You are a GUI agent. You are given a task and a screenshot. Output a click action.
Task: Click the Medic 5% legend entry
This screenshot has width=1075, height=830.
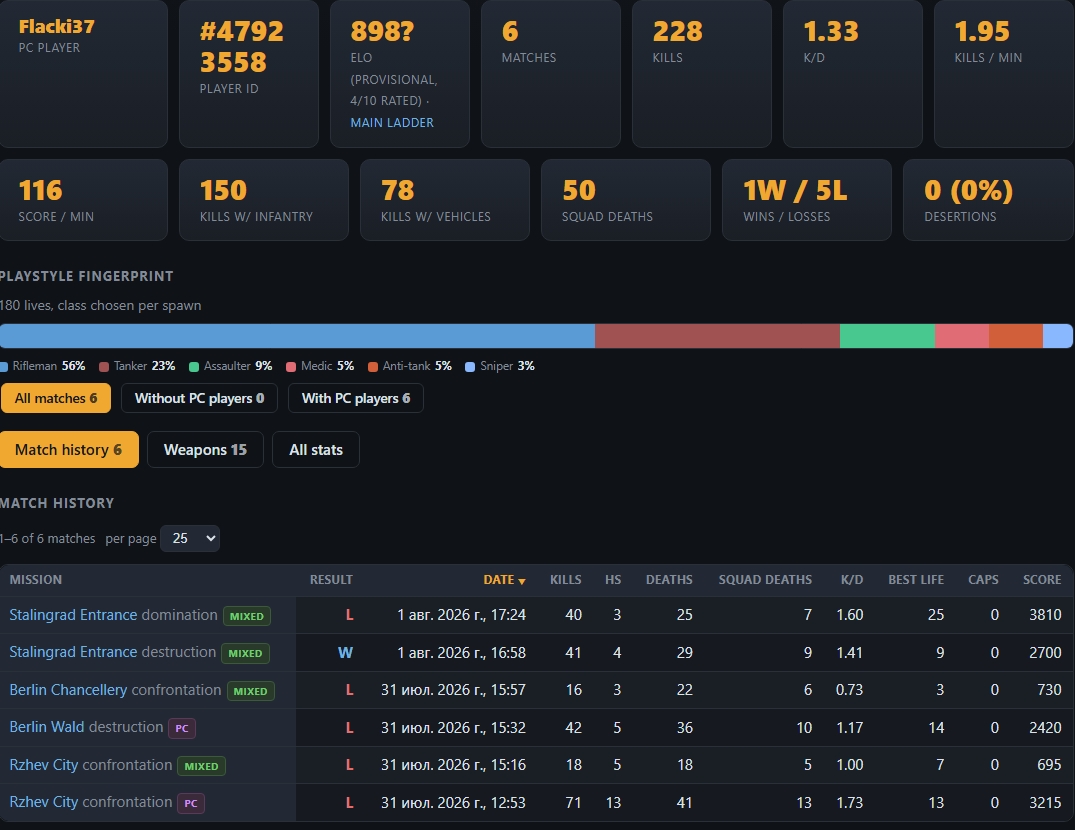[320, 366]
